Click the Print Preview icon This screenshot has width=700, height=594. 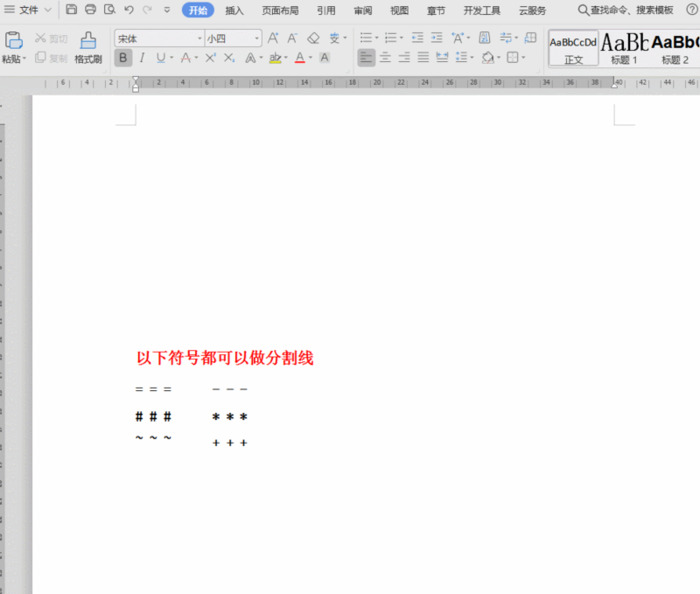pos(110,9)
